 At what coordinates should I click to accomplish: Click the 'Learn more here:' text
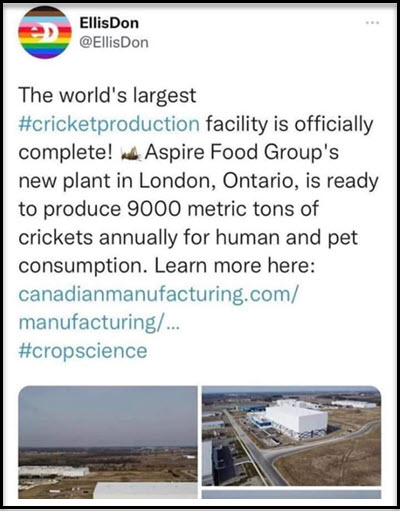[x=235, y=266]
